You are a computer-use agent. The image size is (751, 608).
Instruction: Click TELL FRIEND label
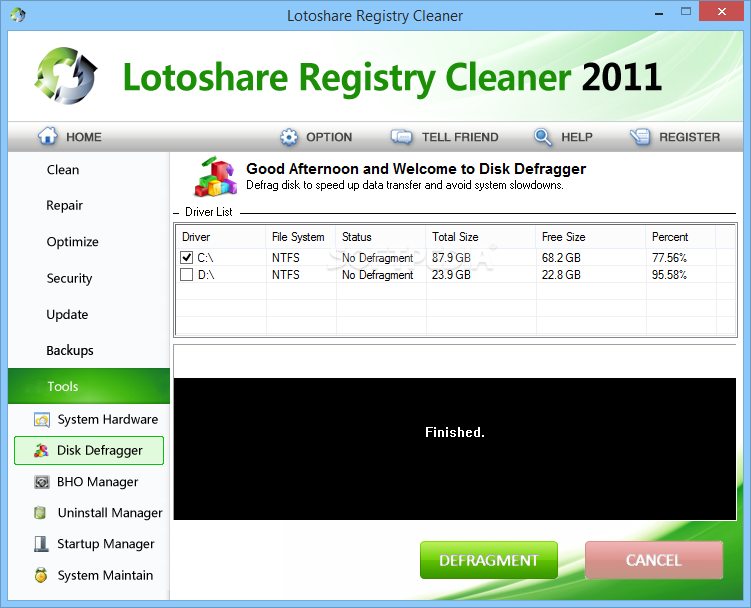click(460, 137)
